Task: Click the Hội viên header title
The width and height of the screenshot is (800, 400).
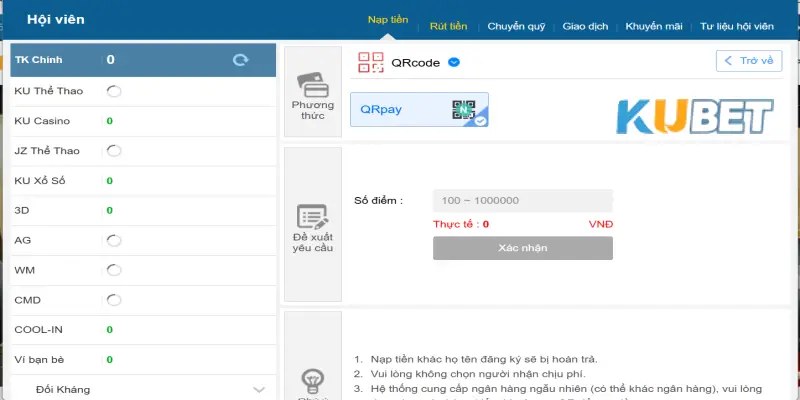Action: [56, 20]
